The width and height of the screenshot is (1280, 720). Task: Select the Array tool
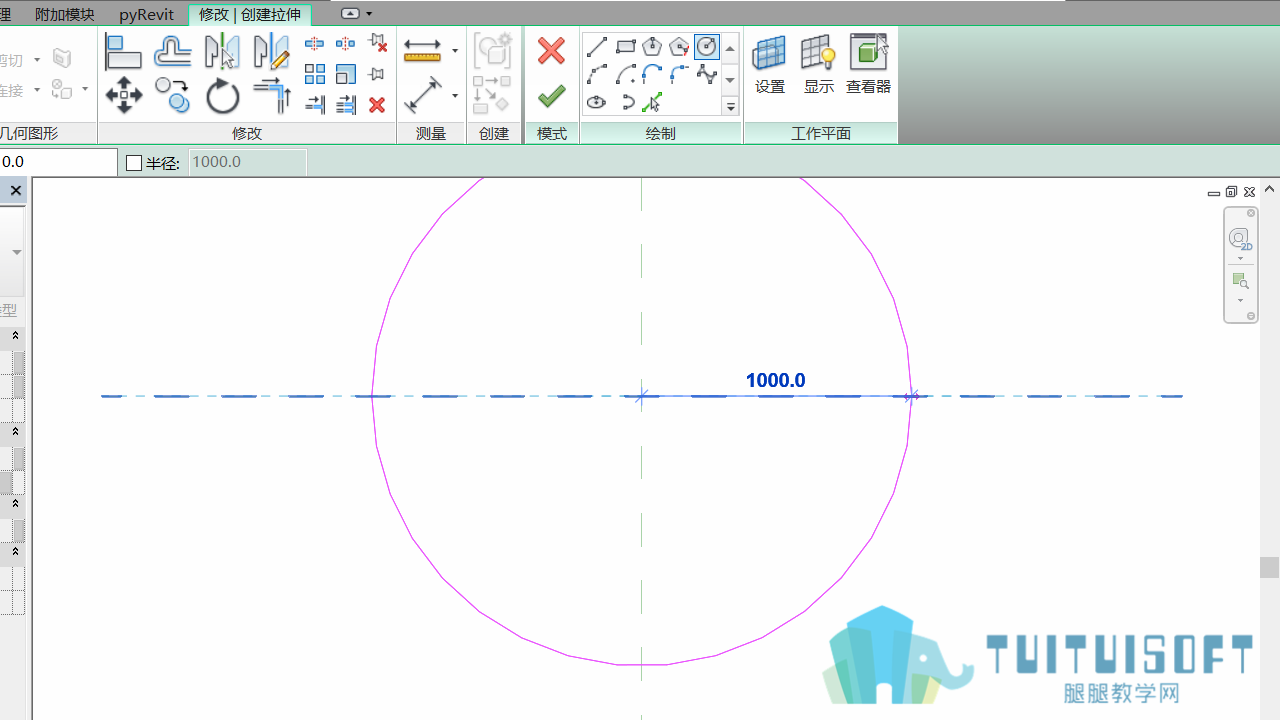coord(315,74)
